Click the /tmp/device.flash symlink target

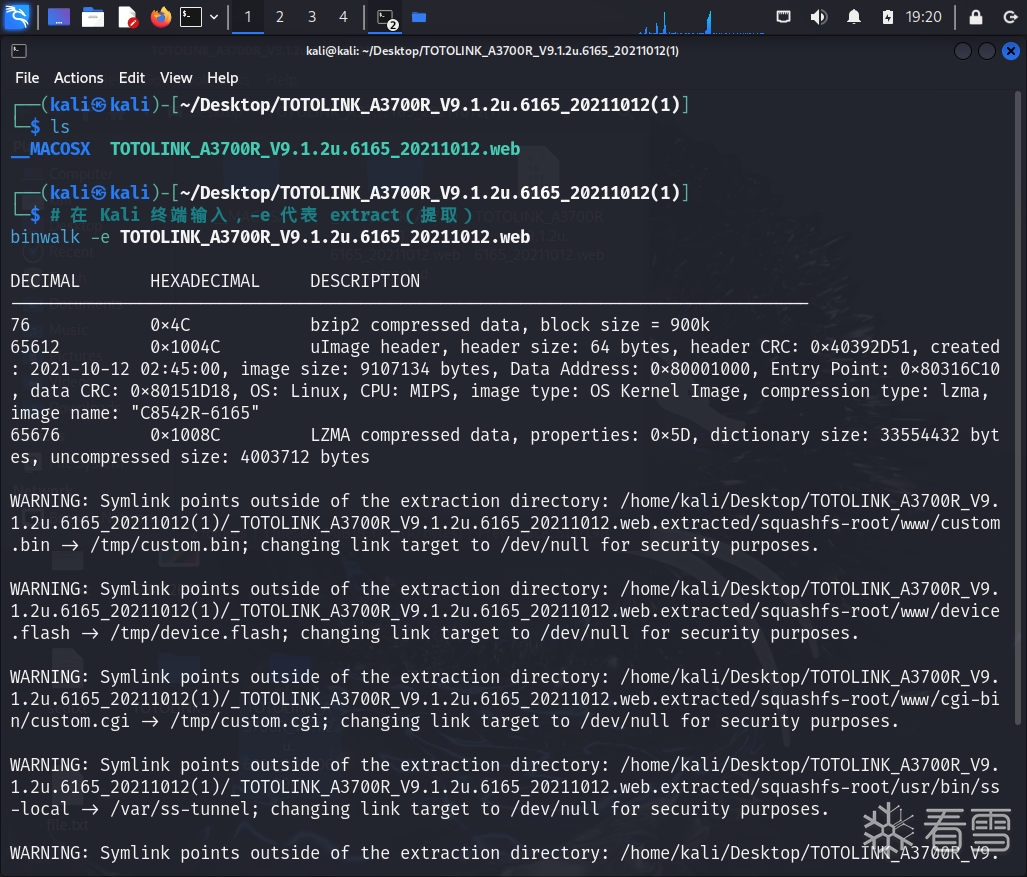(197, 633)
